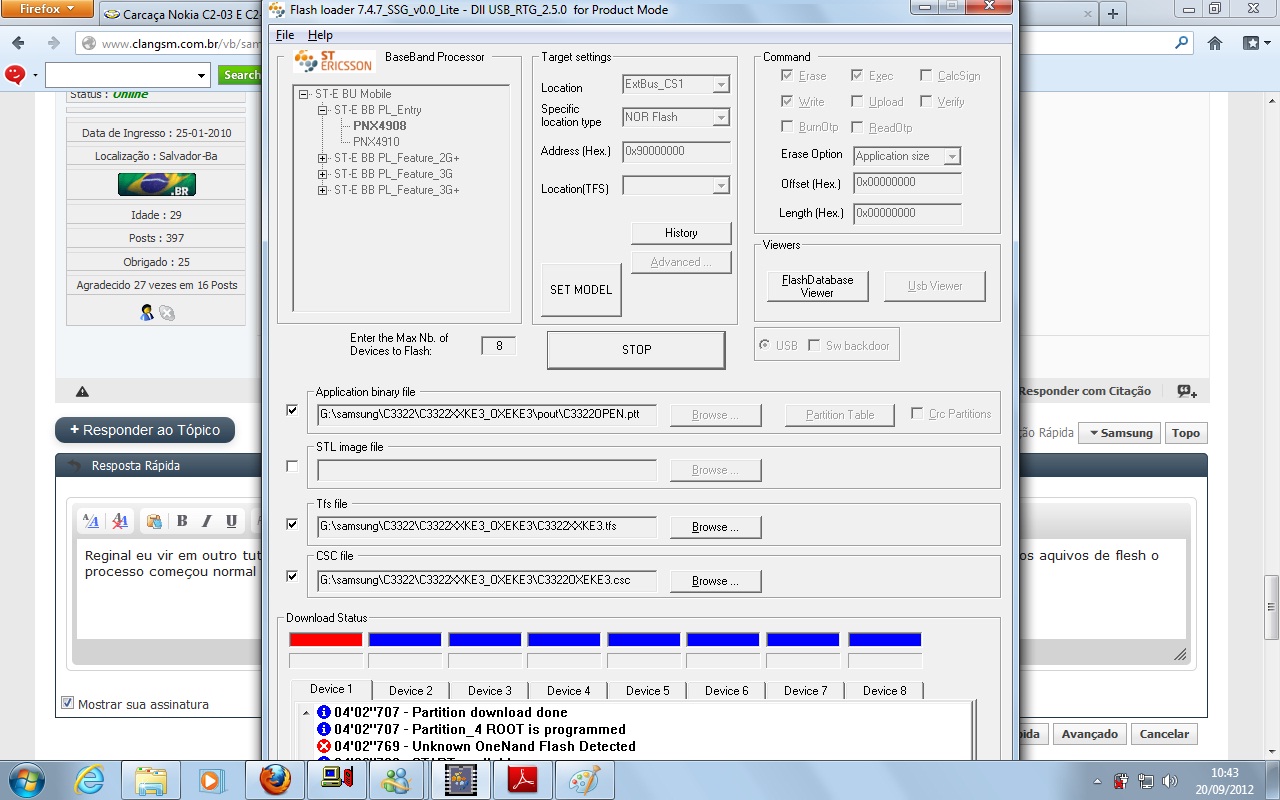1280x800 pixels.
Task: Toggle the CSC file checkbox
Action: pos(292,576)
